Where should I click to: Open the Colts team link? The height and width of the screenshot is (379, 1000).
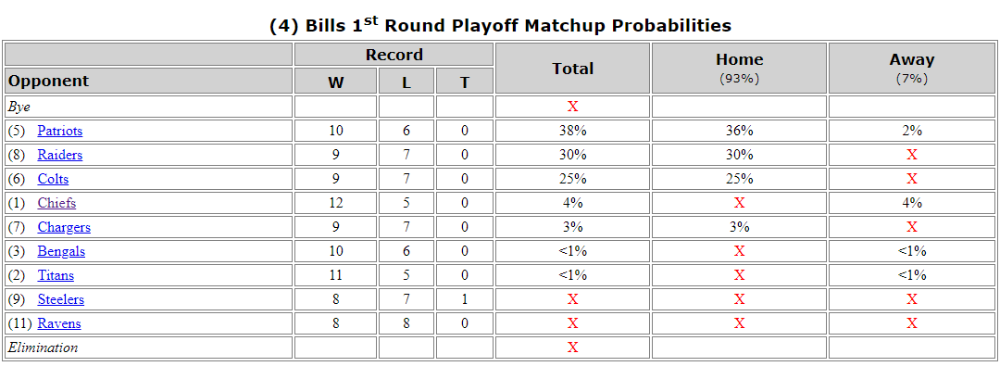click(x=53, y=179)
